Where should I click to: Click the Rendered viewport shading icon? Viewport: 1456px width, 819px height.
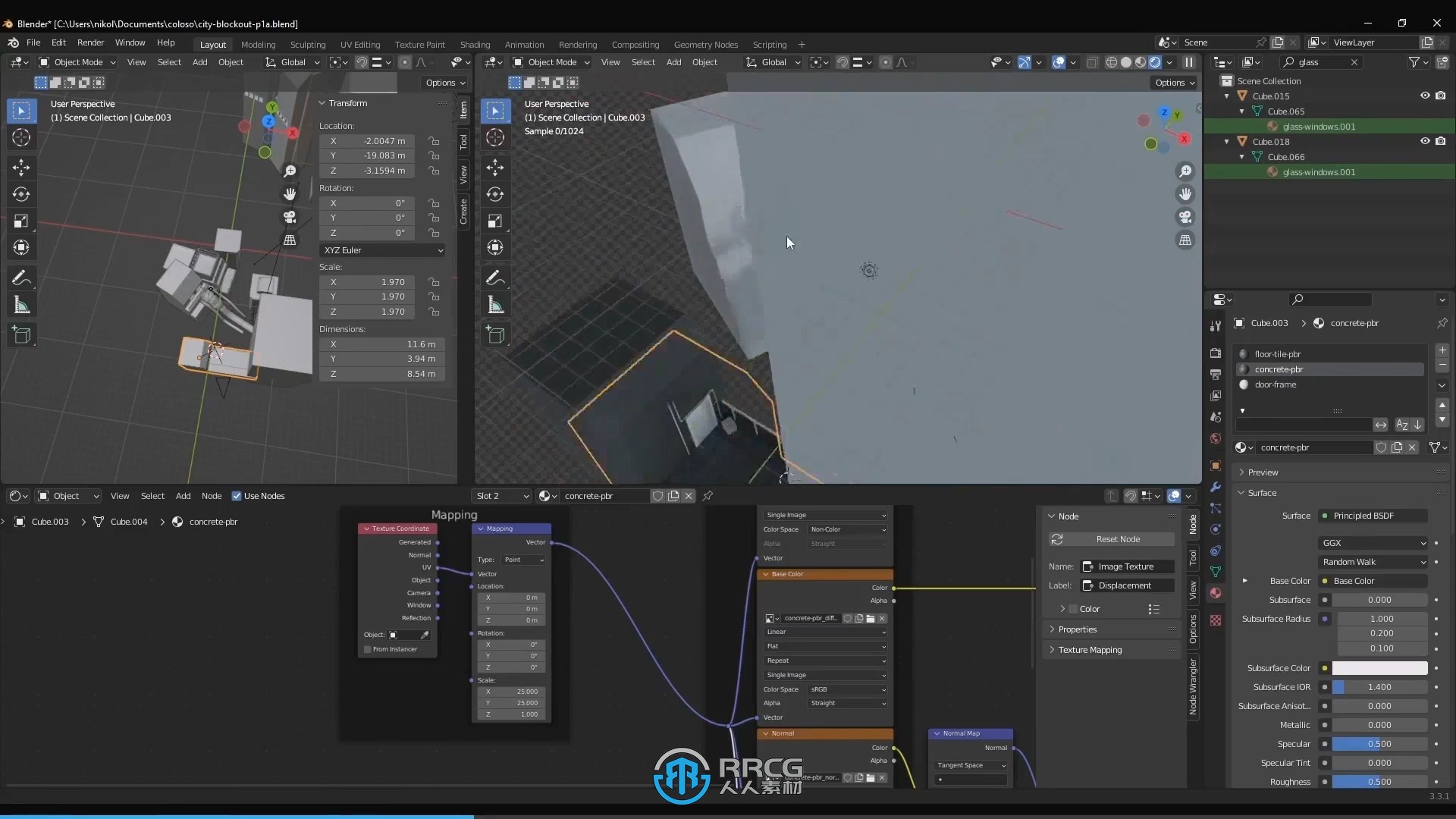(x=1156, y=62)
